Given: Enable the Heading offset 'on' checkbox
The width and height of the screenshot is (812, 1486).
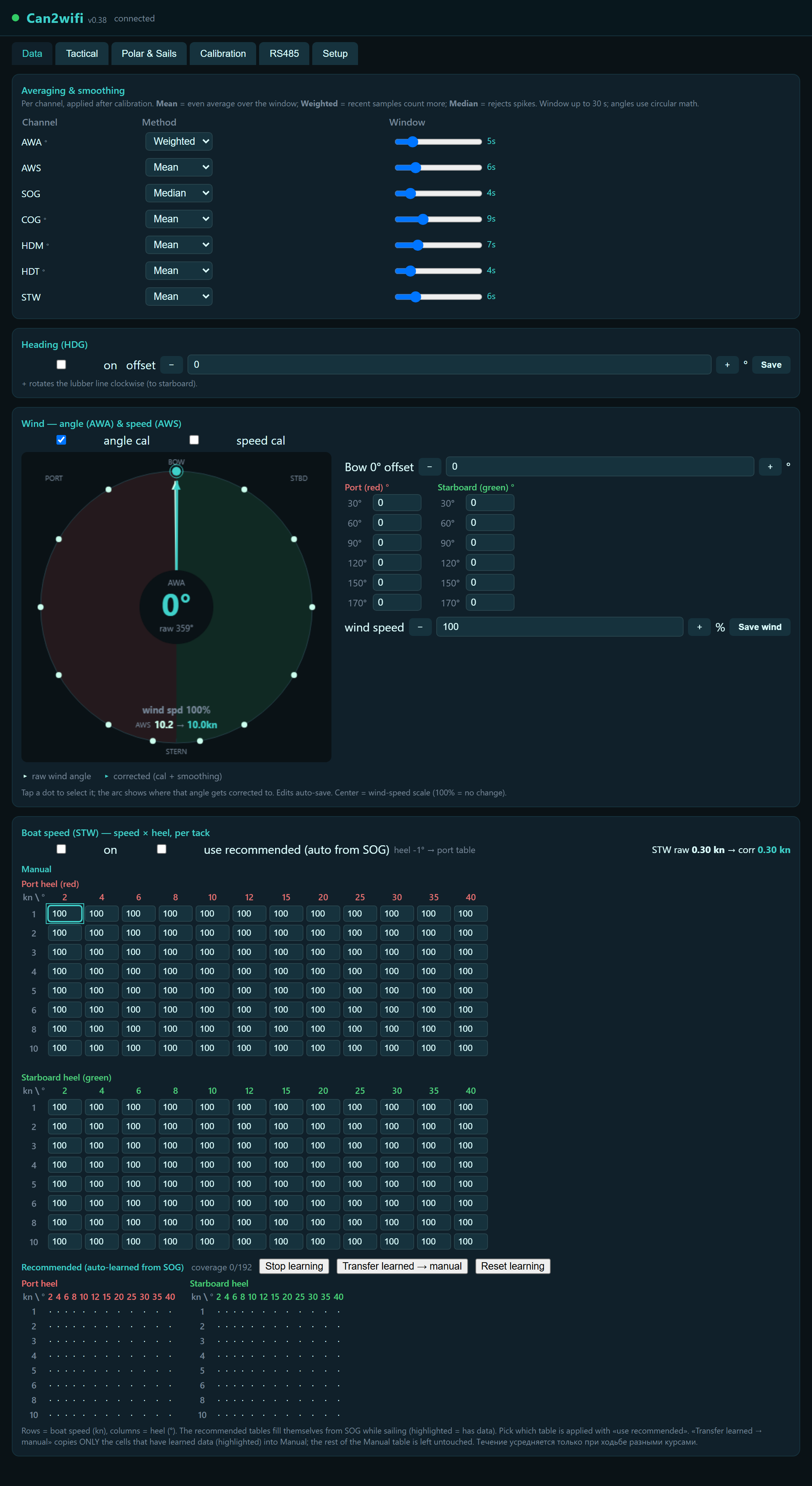Looking at the screenshot, I should [61, 364].
